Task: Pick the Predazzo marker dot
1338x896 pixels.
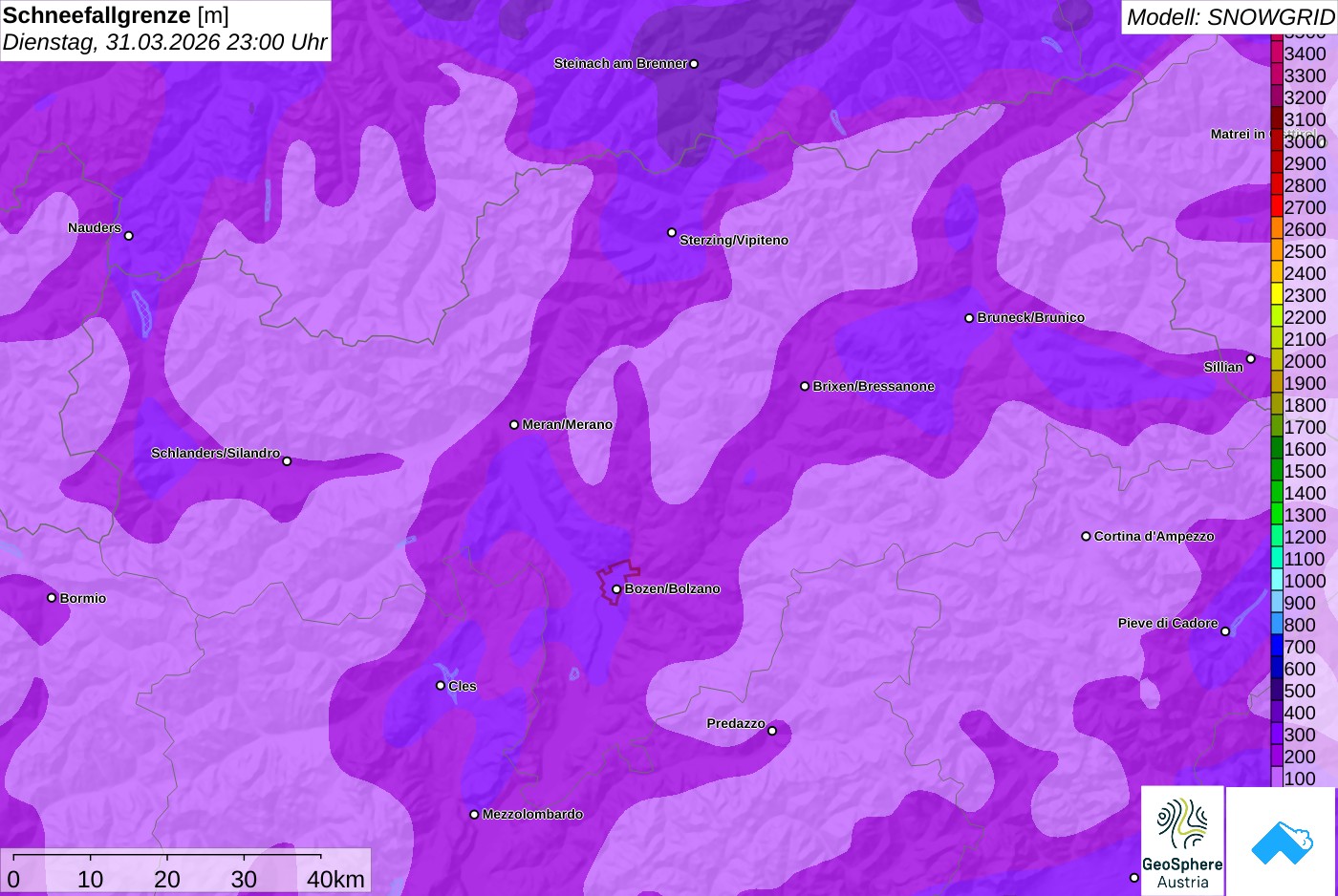Action: [x=772, y=732]
